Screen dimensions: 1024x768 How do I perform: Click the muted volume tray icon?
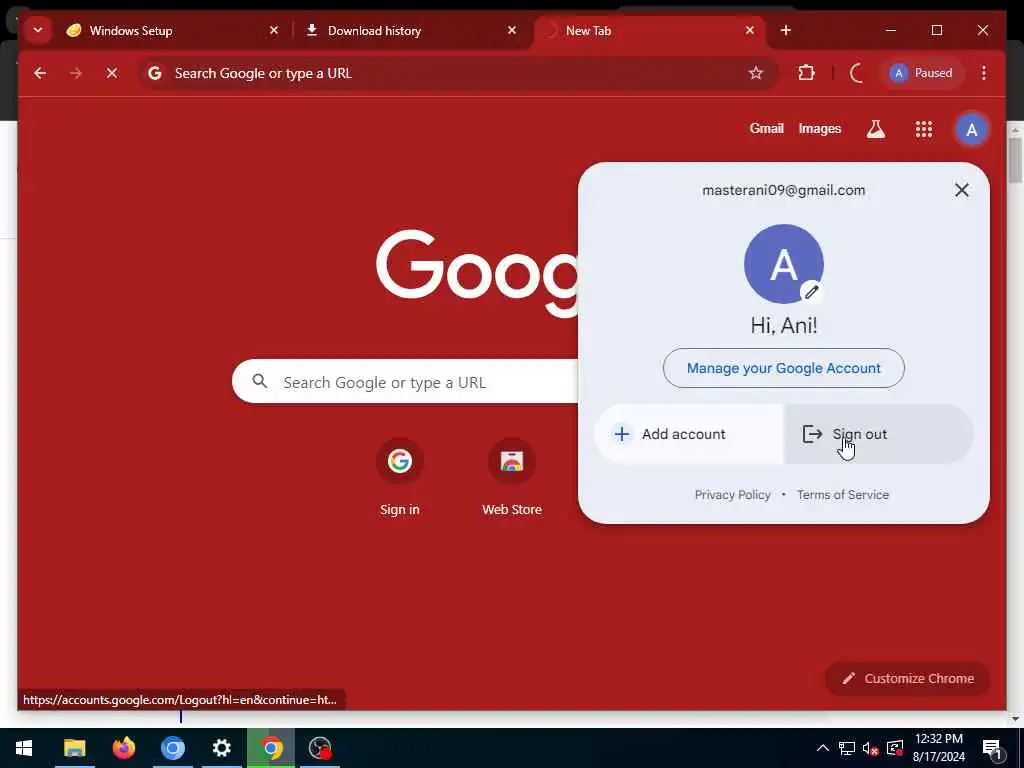point(871,748)
